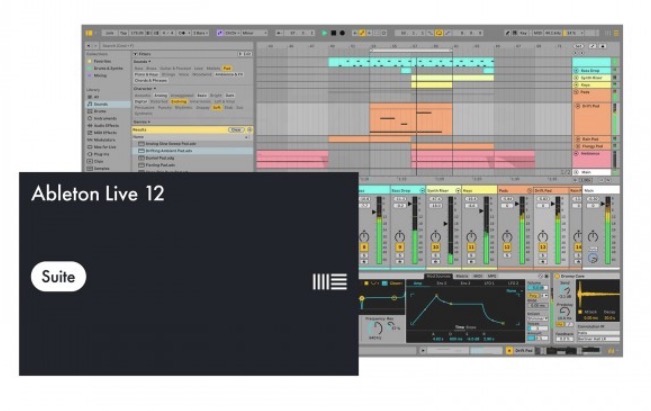Open the scale root note dropdown
Viewport: 651px width, 411px height.
point(232,33)
